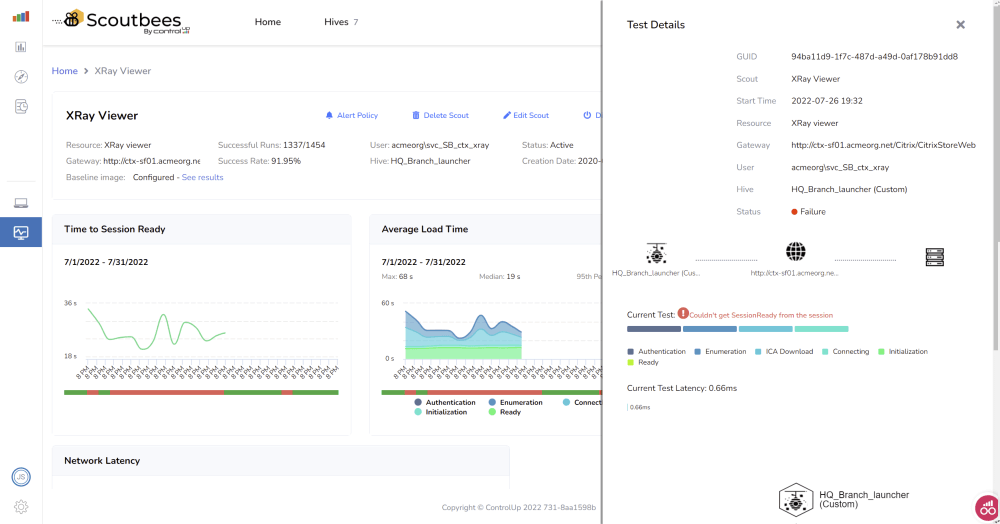The image size is (1000, 524).
Task: Open the settings gear in sidebar
Action: [x=21, y=507]
